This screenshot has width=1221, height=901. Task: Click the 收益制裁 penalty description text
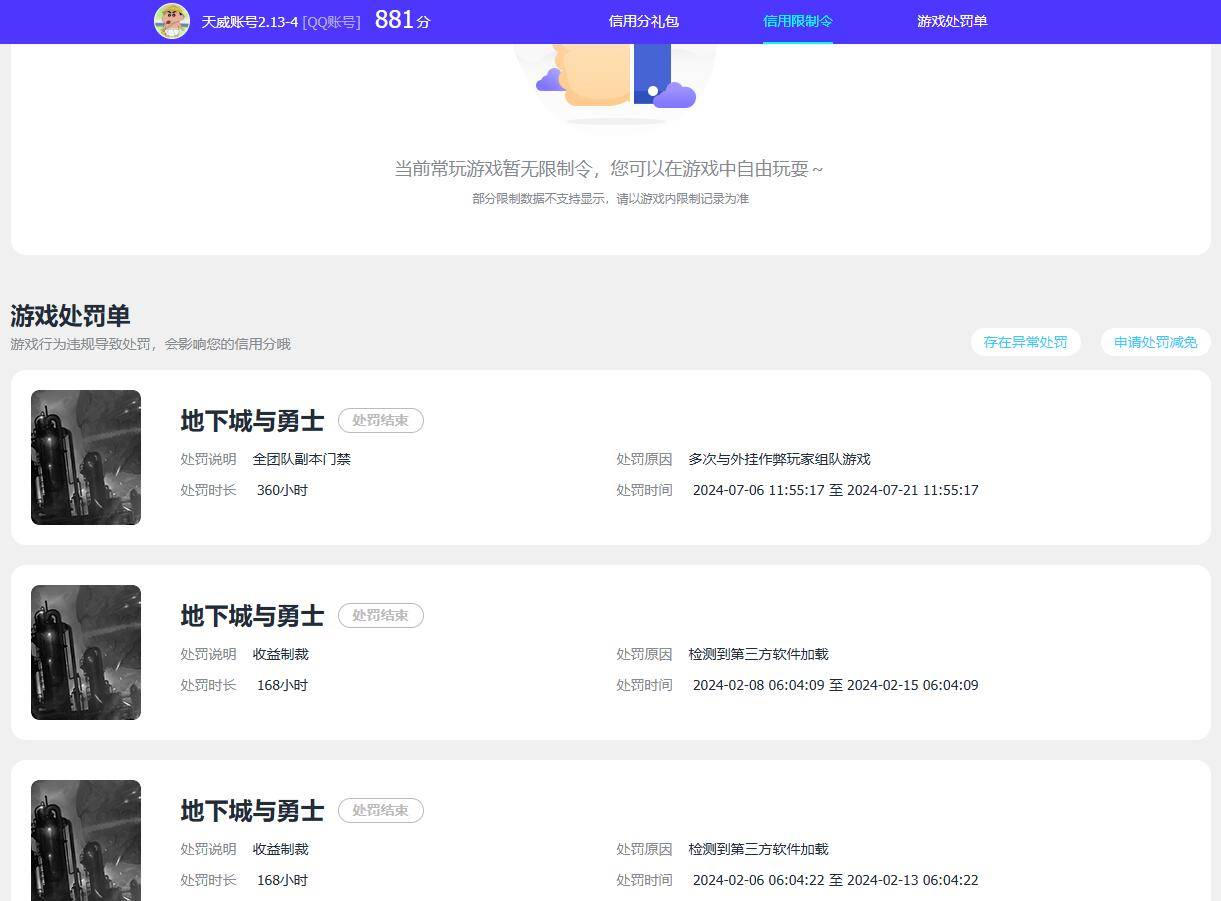(282, 654)
